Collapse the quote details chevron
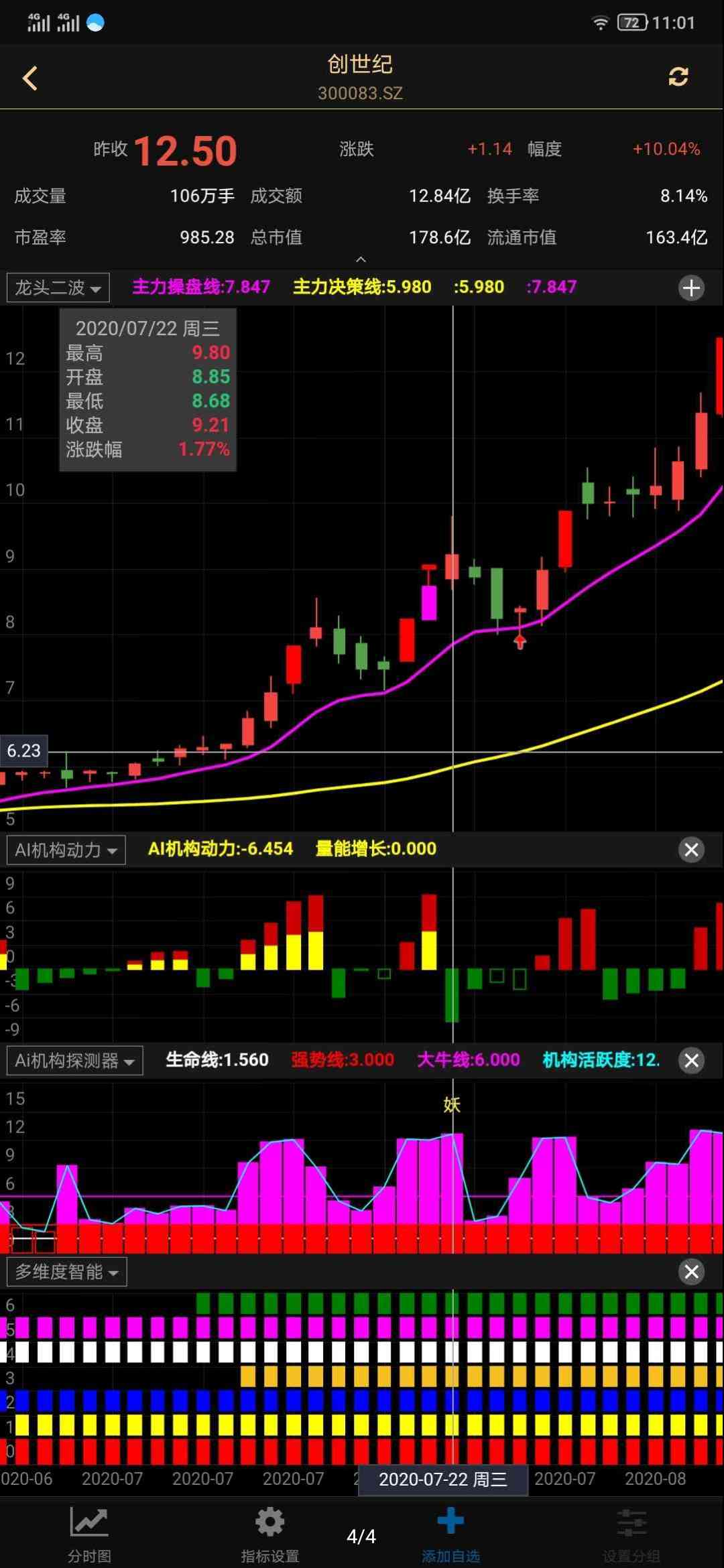This screenshot has width=724, height=1568. click(361, 259)
